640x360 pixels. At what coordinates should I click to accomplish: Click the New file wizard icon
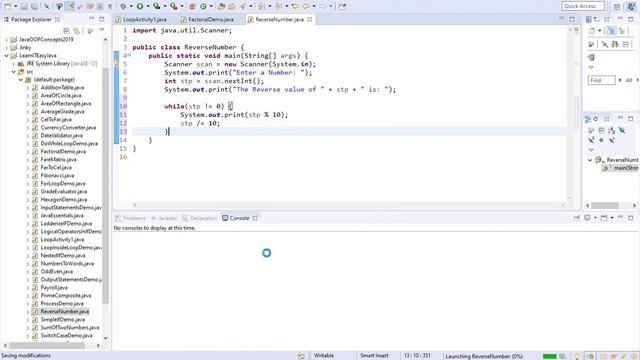tap(7, 6)
